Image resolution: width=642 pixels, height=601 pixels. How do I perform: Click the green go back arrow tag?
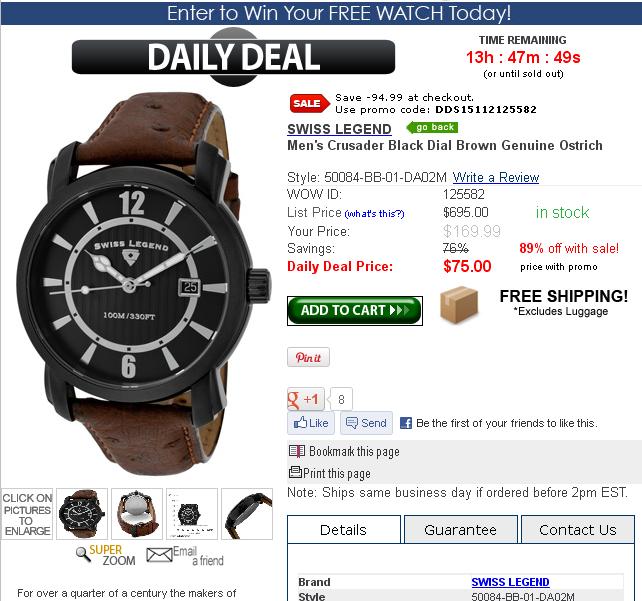432,127
